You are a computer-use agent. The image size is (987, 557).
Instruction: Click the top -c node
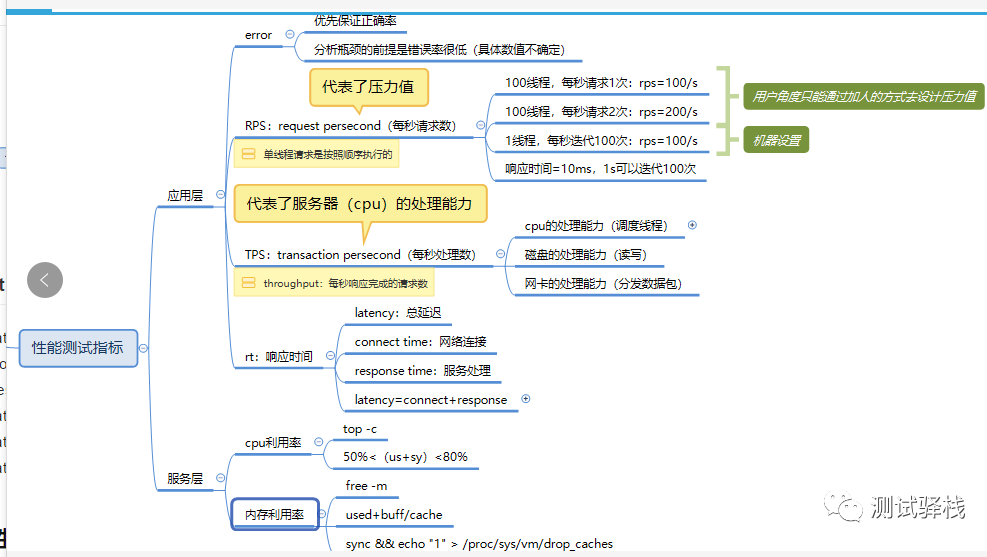pos(360,429)
